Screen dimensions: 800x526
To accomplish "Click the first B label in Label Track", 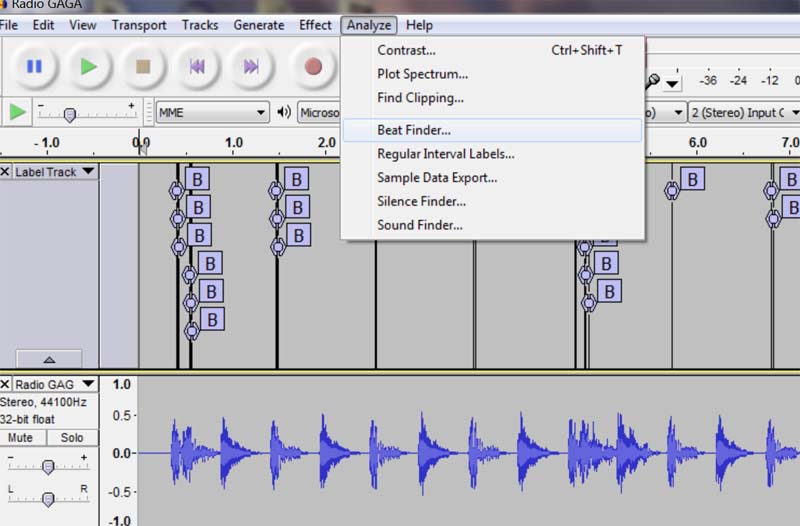I will click(198, 179).
